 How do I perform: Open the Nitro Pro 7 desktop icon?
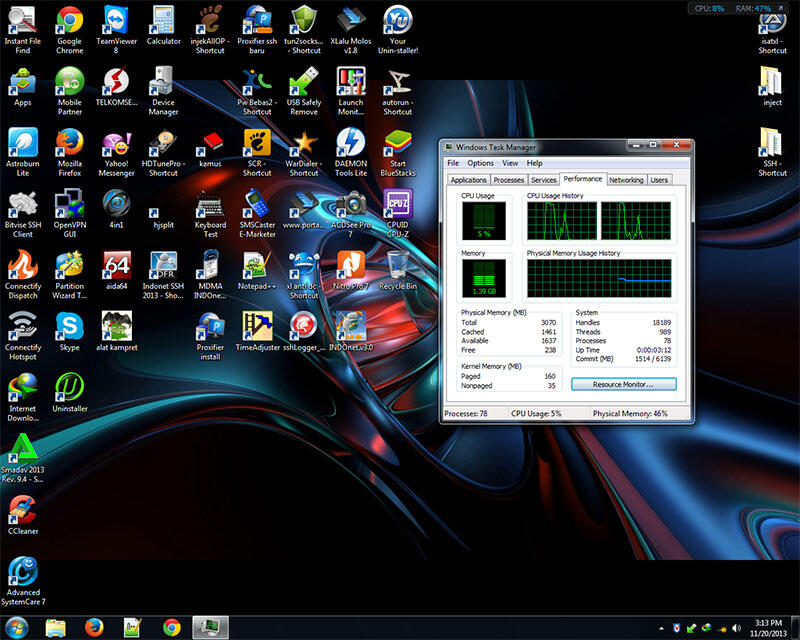(351, 270)
